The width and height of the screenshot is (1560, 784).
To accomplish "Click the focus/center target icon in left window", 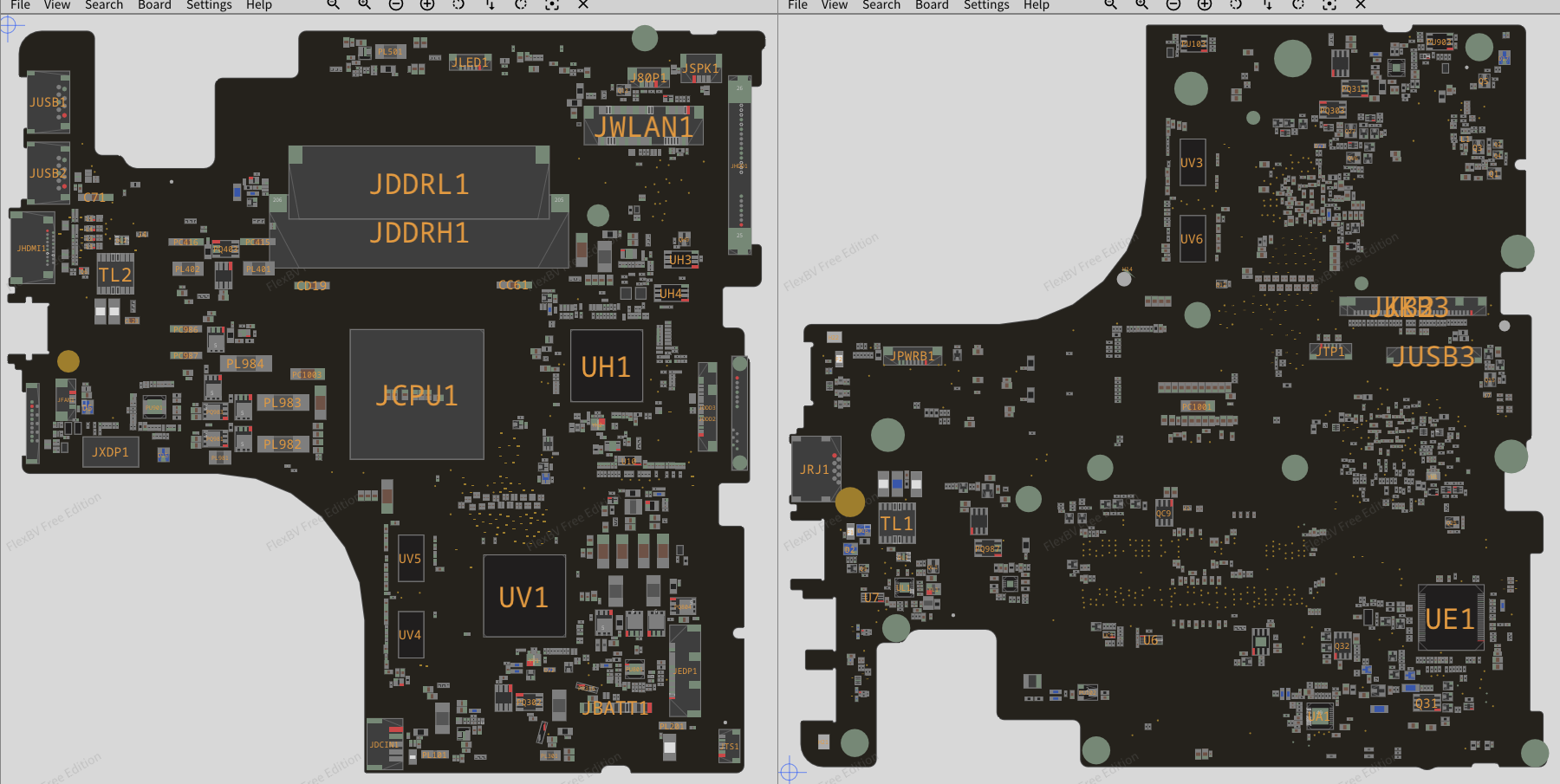I will (552, 5).
